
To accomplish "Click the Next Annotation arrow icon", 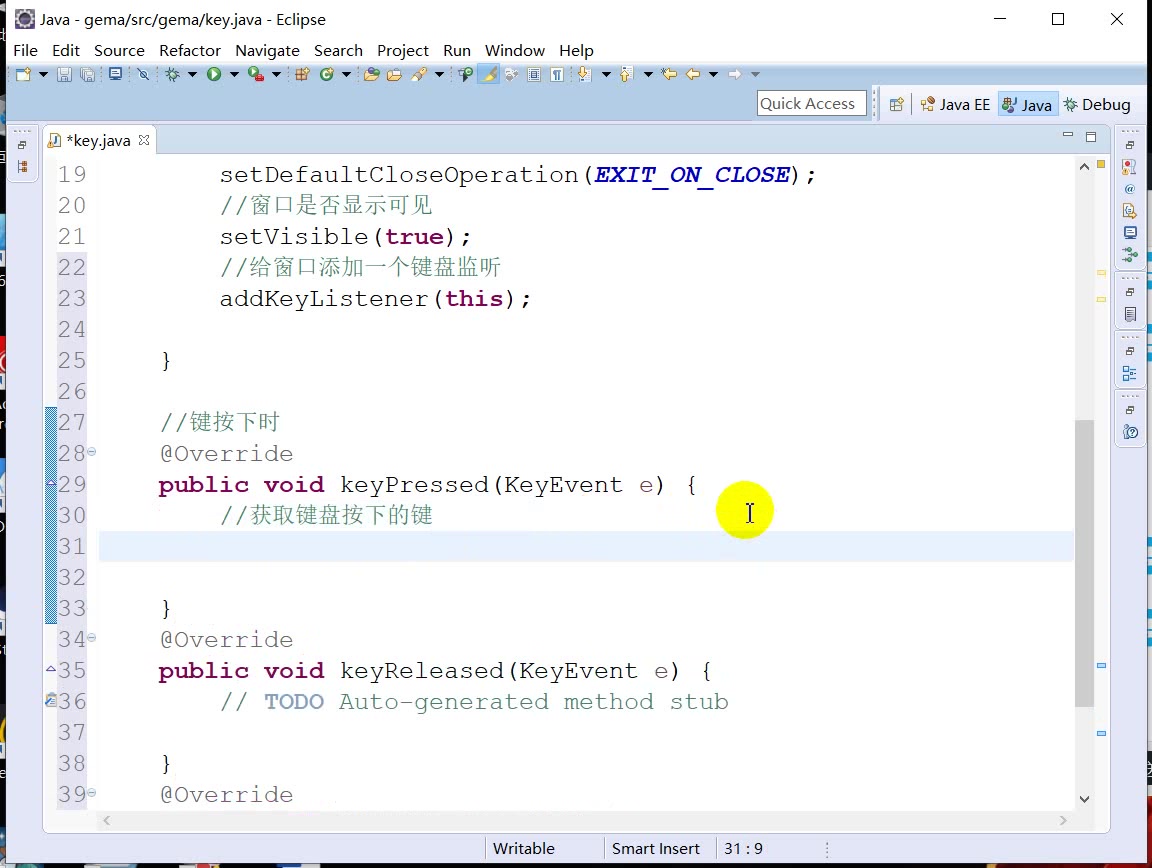I will point(584,74).
